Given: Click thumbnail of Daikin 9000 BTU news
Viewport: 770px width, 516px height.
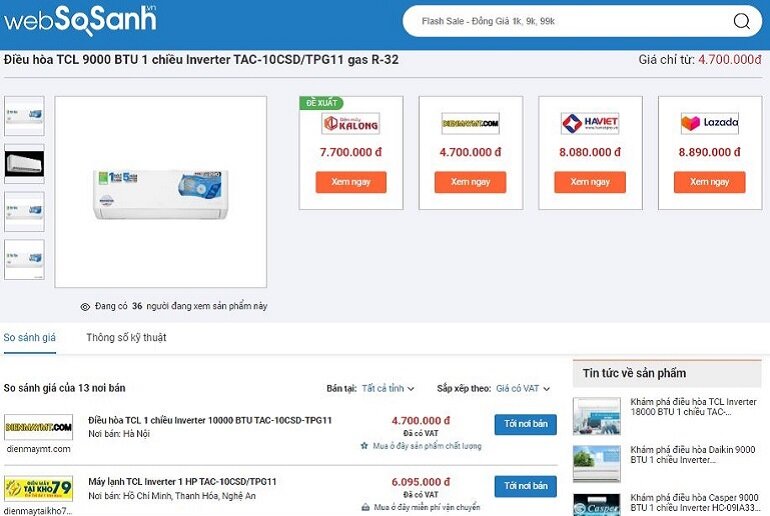Looking at the screenshot, I should click(x=597, y=464).
